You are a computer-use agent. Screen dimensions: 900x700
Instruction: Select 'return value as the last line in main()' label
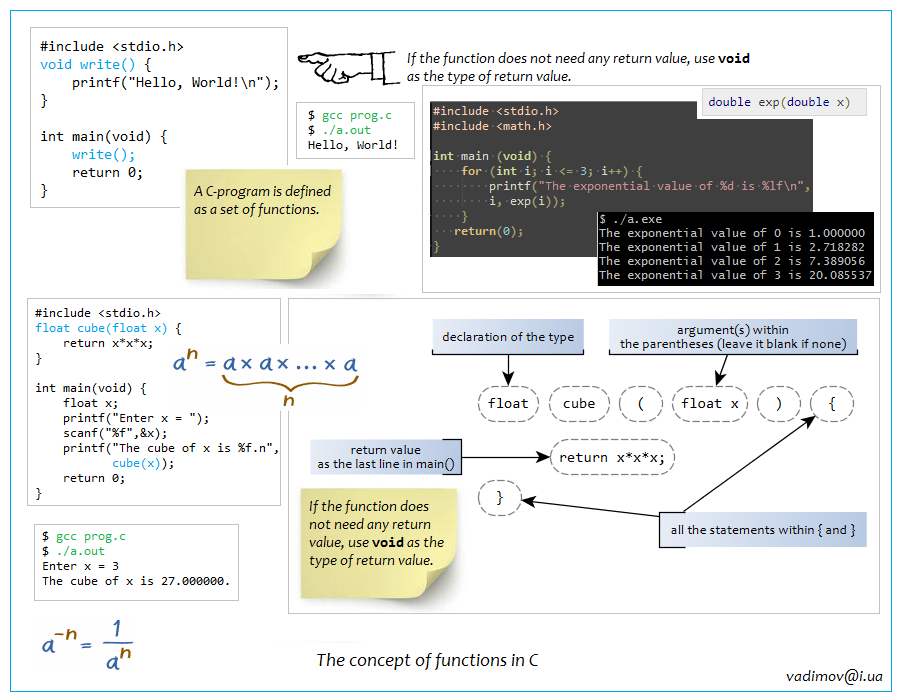coord(386,457)
